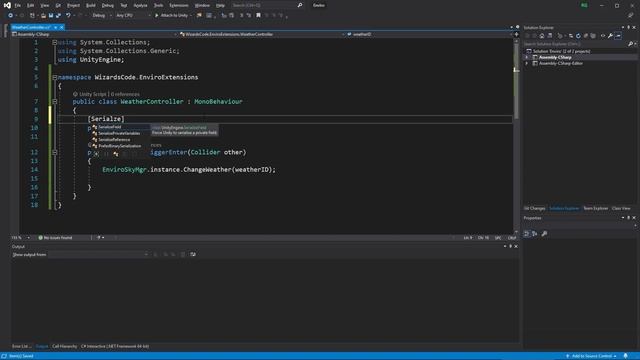640x360 pixels.
Task: Click the Navigate Backward toolbar icon
Action: [11, 16]
